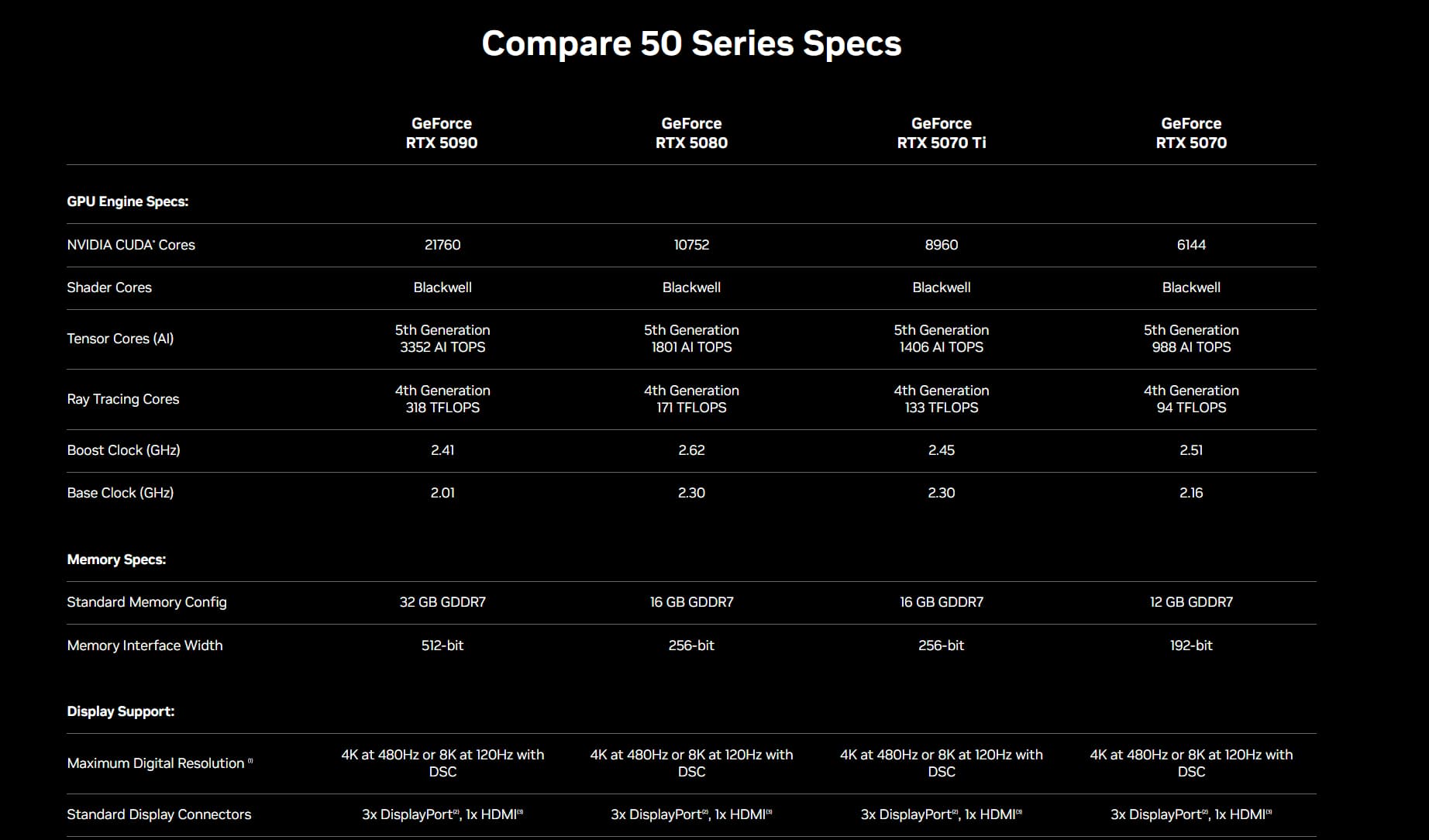The image size is (1429, 840).
Task: Click the Ray Tracing Cores row label
Action: pos(123,399)
